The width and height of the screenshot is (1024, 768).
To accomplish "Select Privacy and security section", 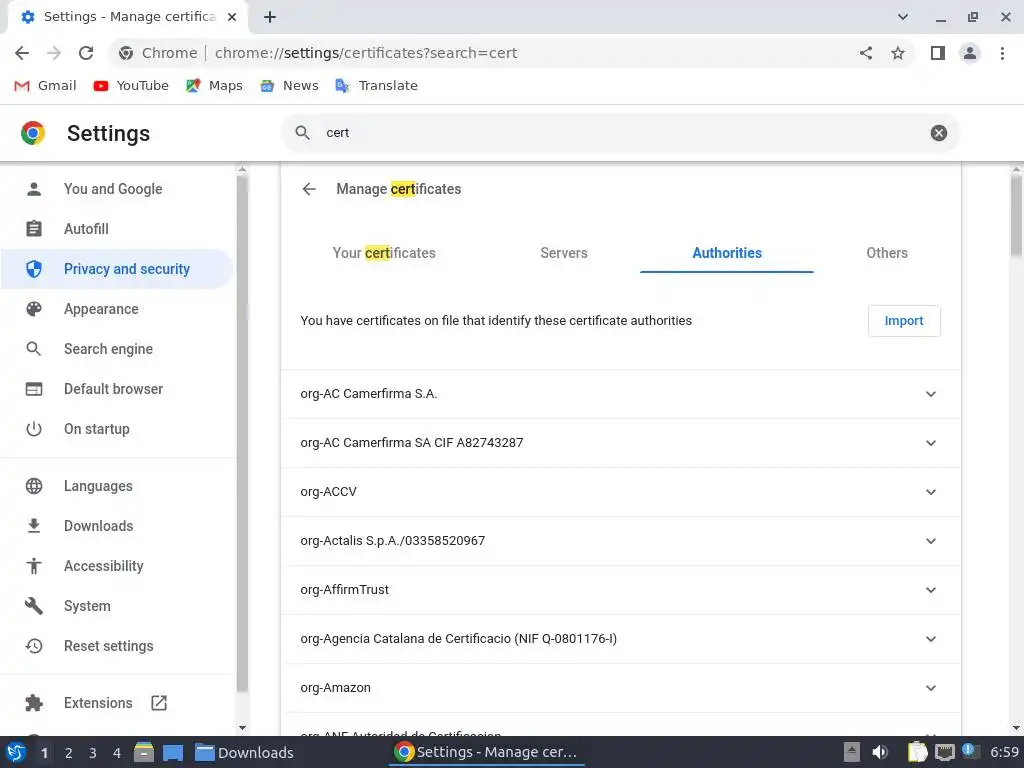I will tap(117, 269).
